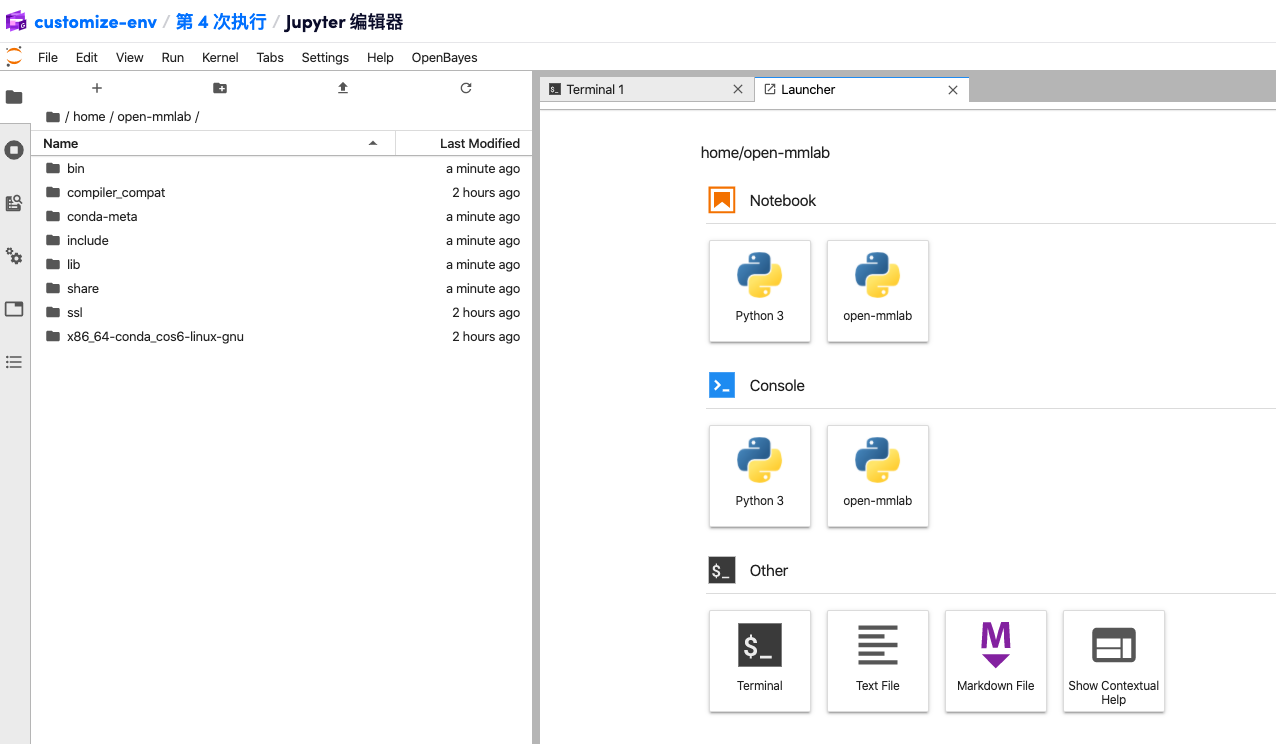Navigate to home in folder path
Screen dimensions: 1276x744
(x=89, y=116)
